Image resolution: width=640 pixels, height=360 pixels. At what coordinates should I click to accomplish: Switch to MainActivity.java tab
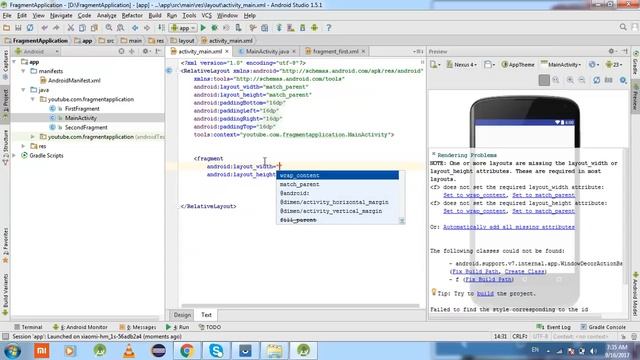[x=267, y=51]
